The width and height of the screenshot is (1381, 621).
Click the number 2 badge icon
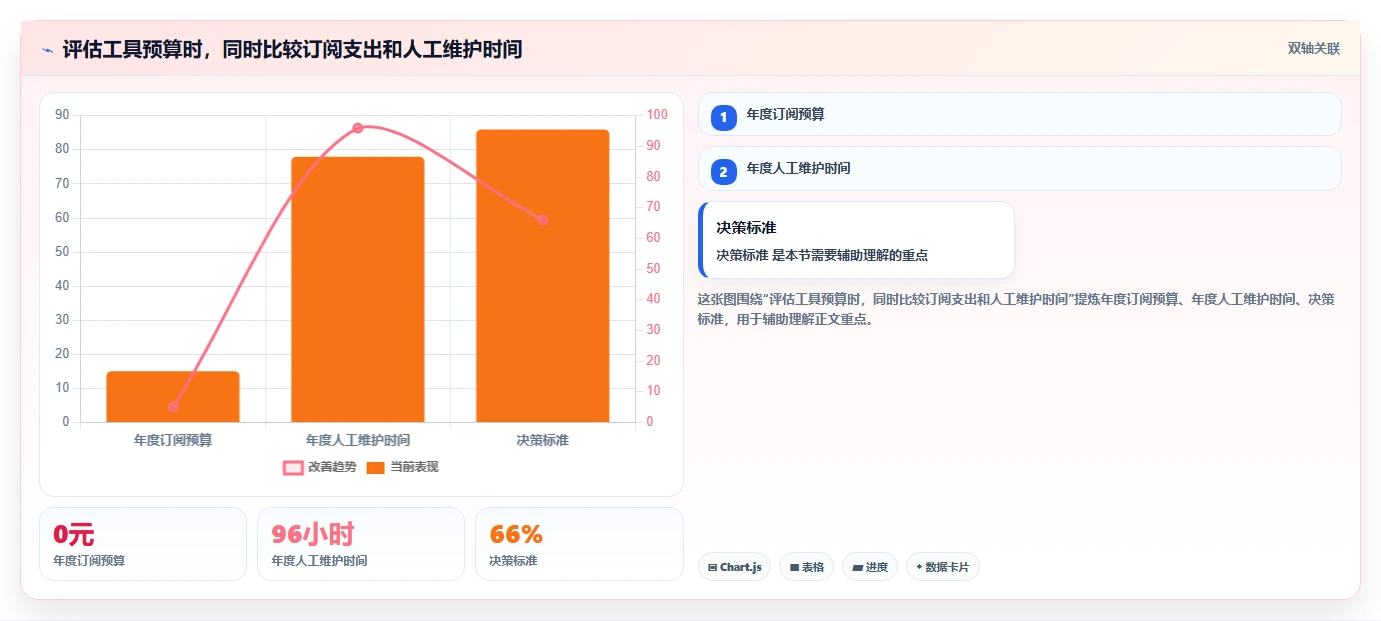724,172
